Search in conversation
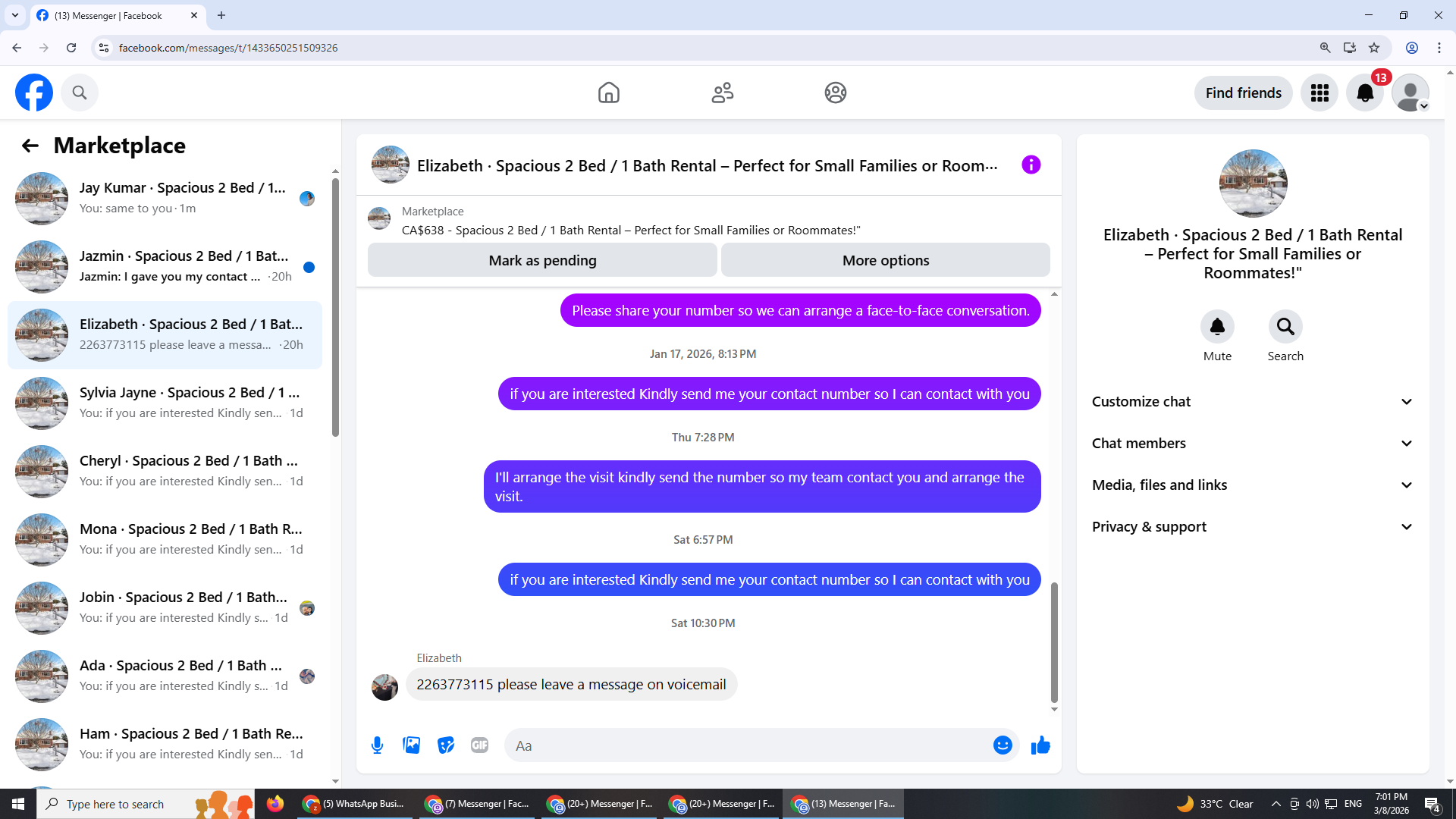 [x=1285, y=327]
